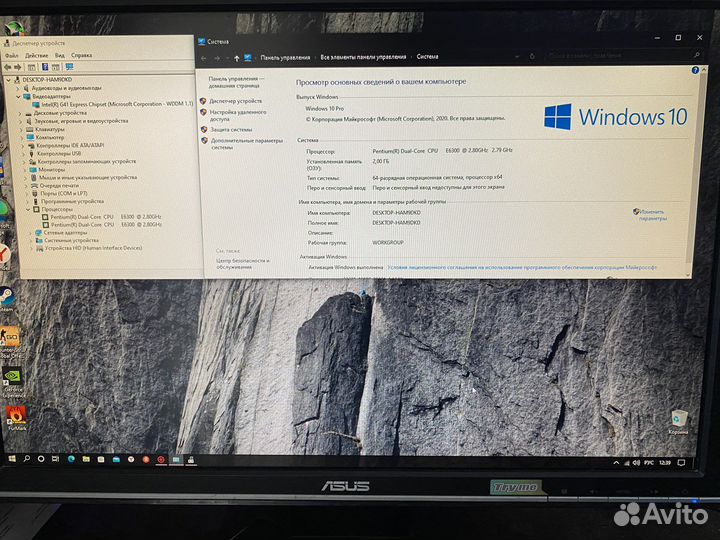Click the up-level arrow in System window

click(x=236, y=58)
